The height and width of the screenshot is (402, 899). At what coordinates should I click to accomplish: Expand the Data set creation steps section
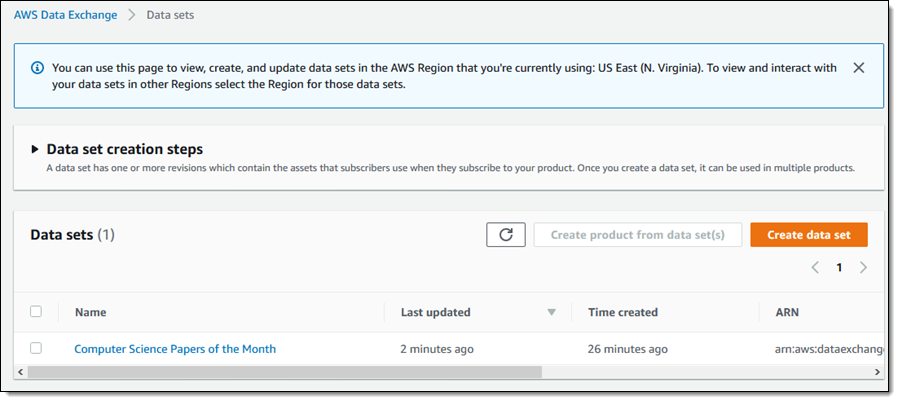pos(36,149)
